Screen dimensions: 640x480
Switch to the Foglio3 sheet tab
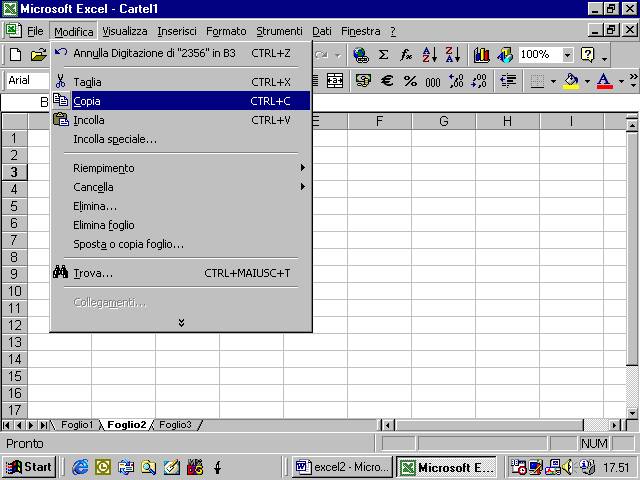point(175,425)
